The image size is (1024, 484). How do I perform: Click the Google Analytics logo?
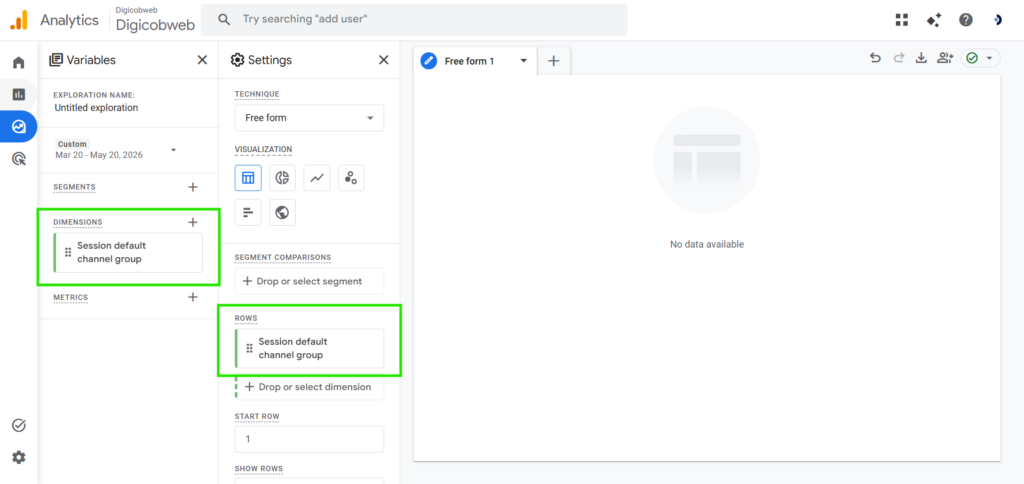coord(18,20)
